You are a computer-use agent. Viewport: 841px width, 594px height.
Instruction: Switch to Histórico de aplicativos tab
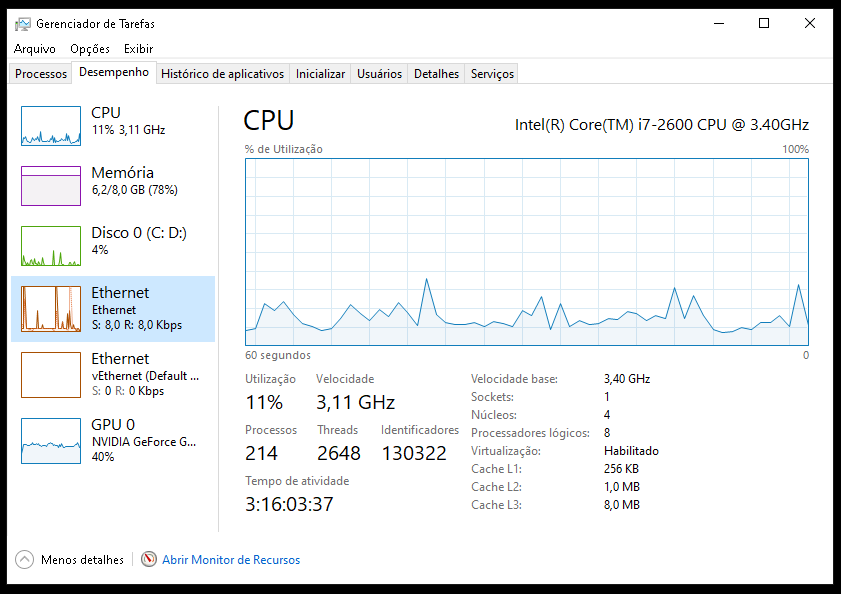point(223,74)
